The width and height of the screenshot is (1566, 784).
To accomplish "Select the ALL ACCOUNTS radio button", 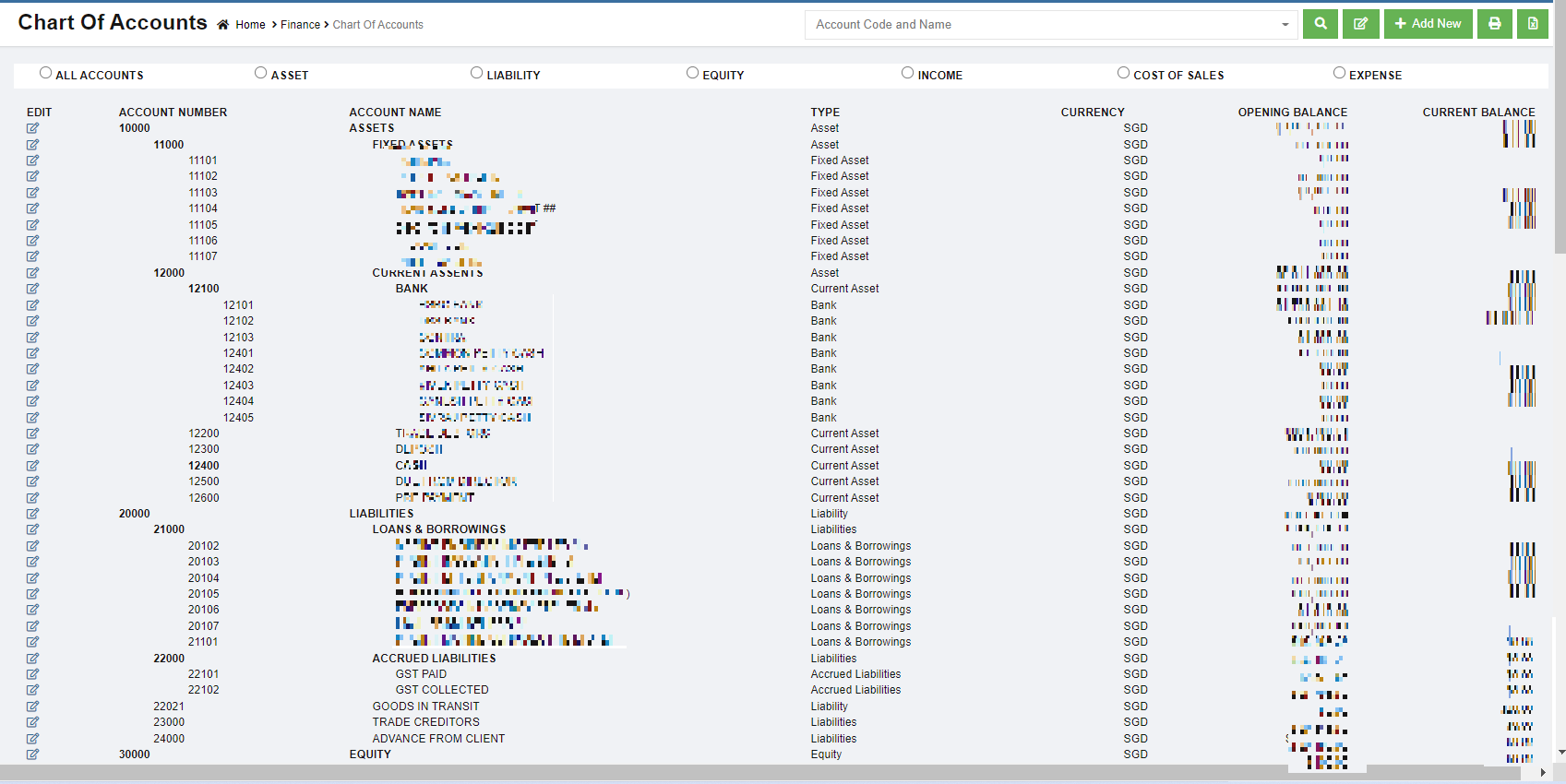I will [x=45, y=73].
